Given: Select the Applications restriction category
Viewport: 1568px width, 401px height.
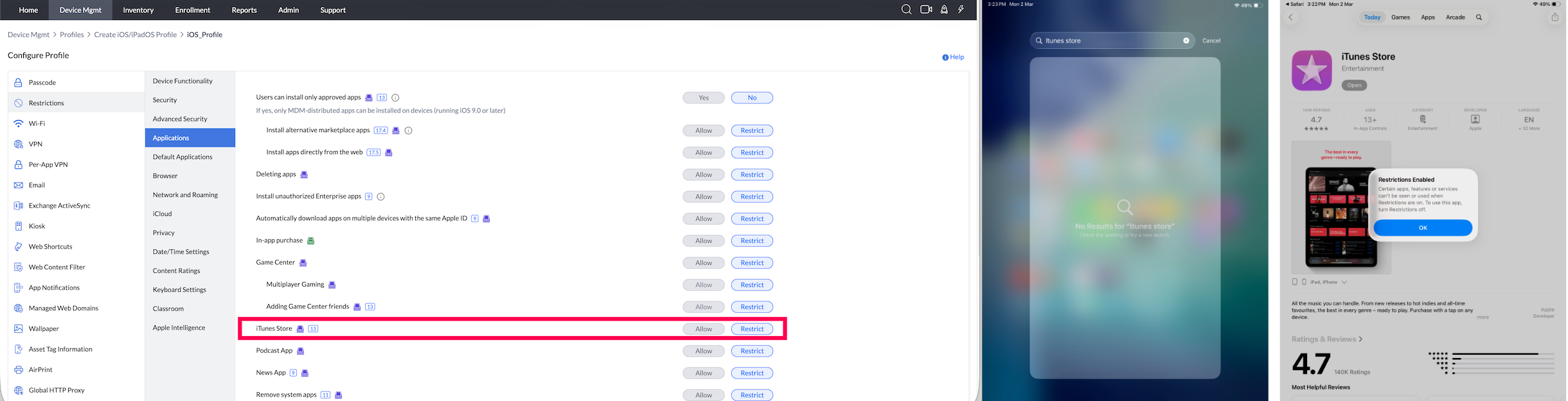Looking at the screenshot, I should (x=190, y=138).
